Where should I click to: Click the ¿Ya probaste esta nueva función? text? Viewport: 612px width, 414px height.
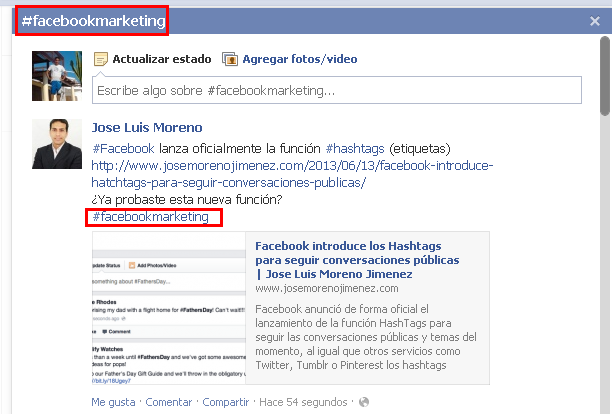(x=187, y=200)
